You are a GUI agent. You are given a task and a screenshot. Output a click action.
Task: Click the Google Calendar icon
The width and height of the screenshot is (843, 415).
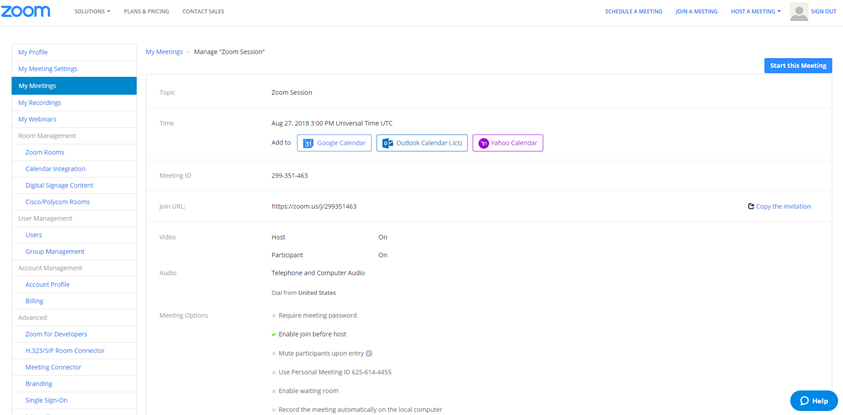(x=309, y=143)
